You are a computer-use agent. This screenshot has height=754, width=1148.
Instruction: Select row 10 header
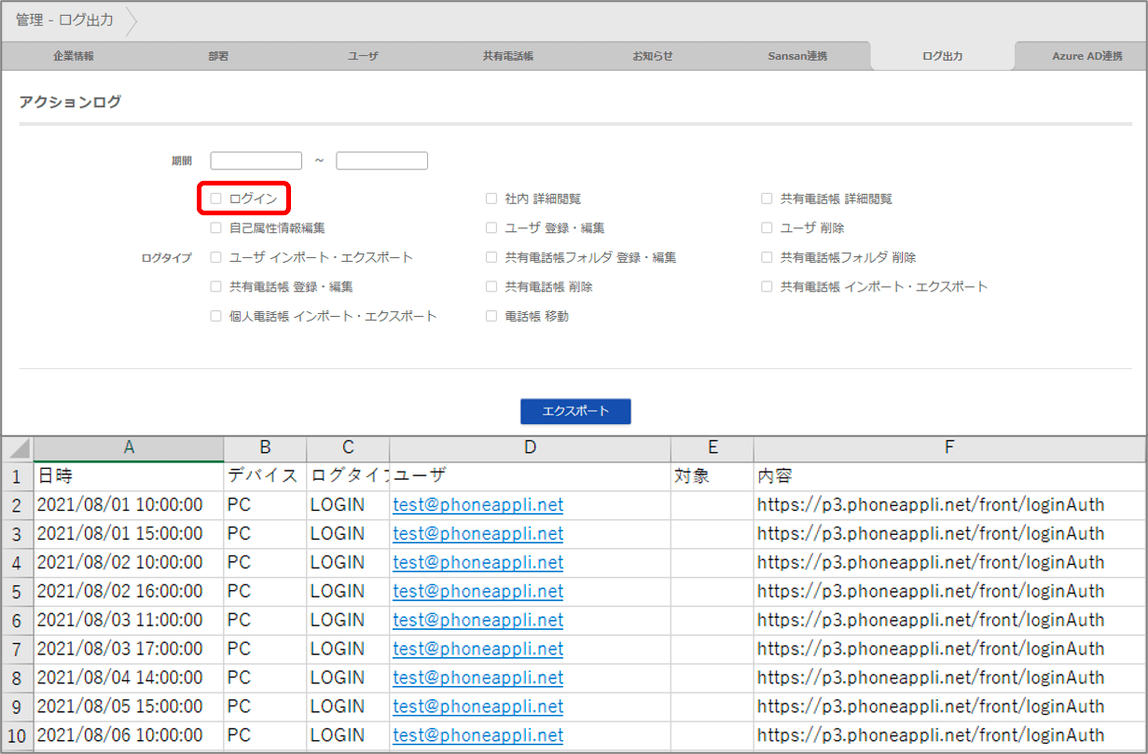17,736
